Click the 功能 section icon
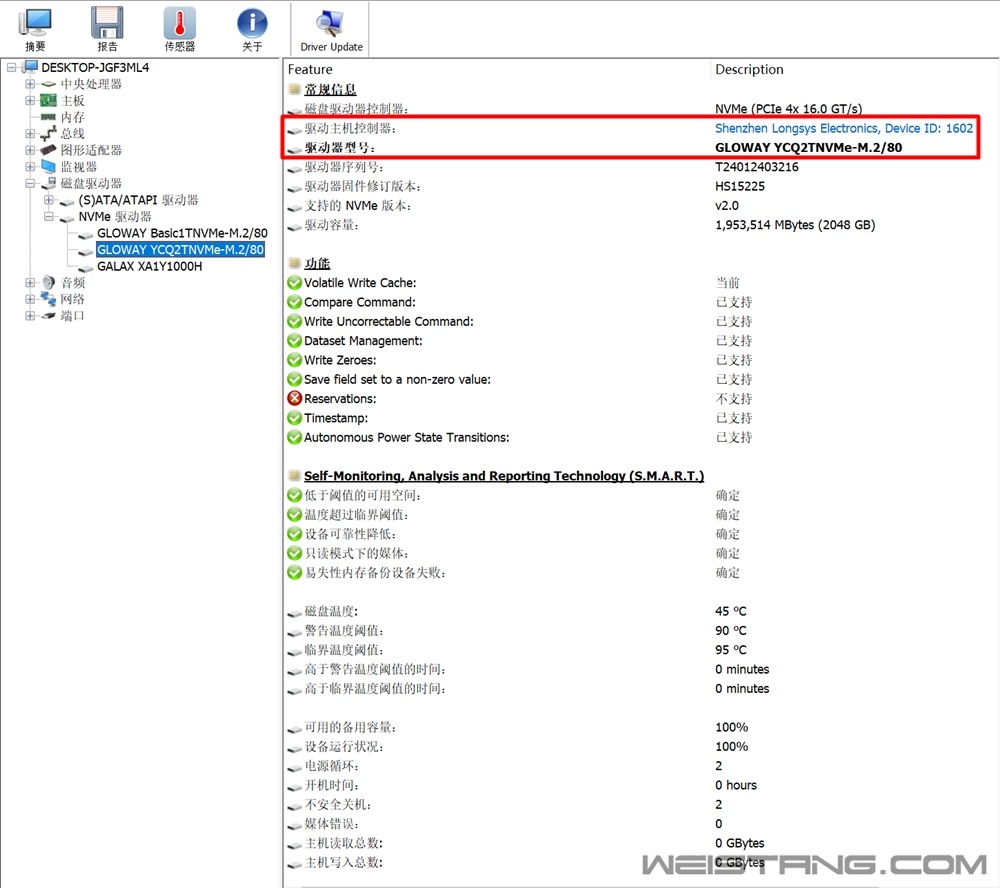Image resolution: width=1000 pixels, height=888 pixels. 294,263
